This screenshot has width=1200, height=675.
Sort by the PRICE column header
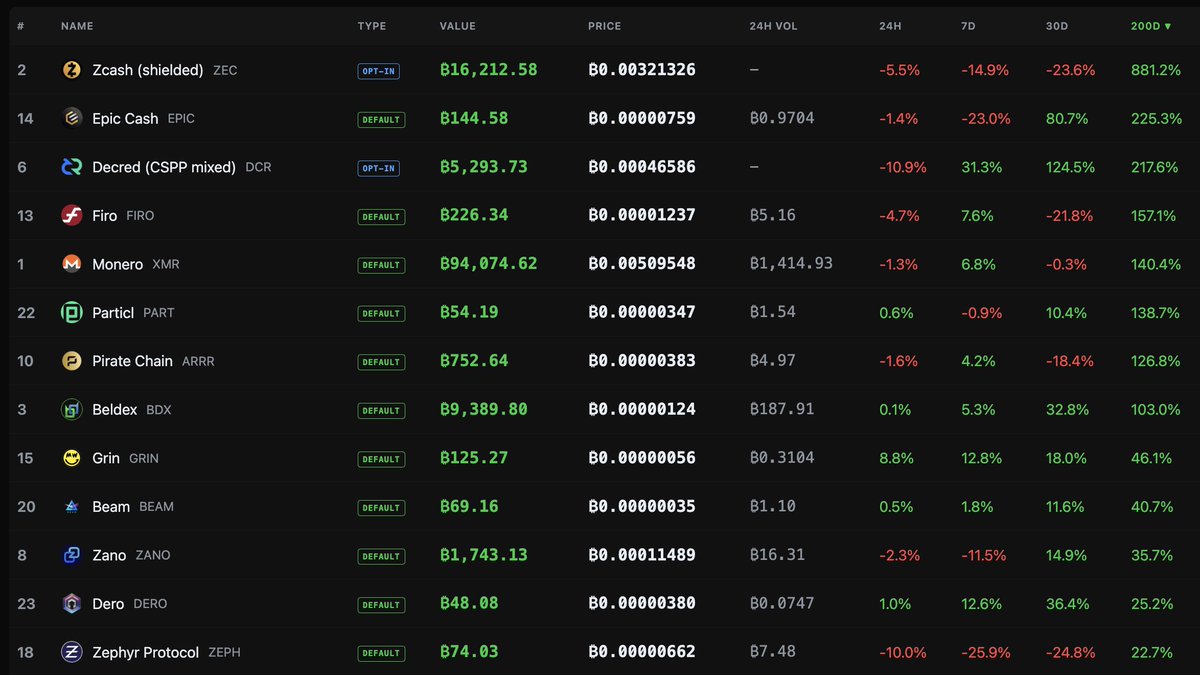(604, 26)
